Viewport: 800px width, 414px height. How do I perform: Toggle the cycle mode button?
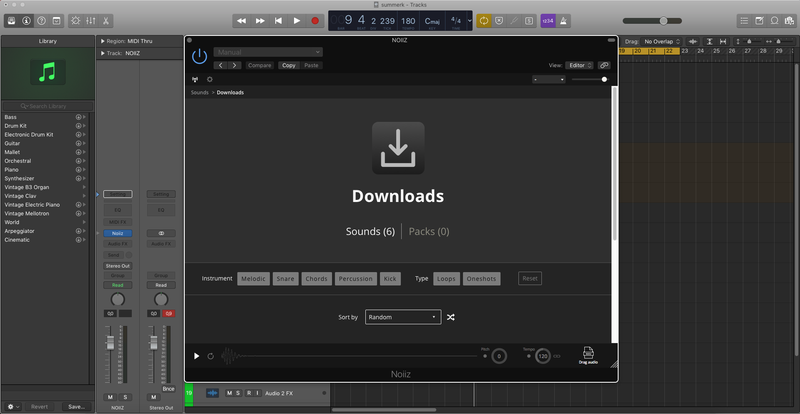click(x=484, y=20)
